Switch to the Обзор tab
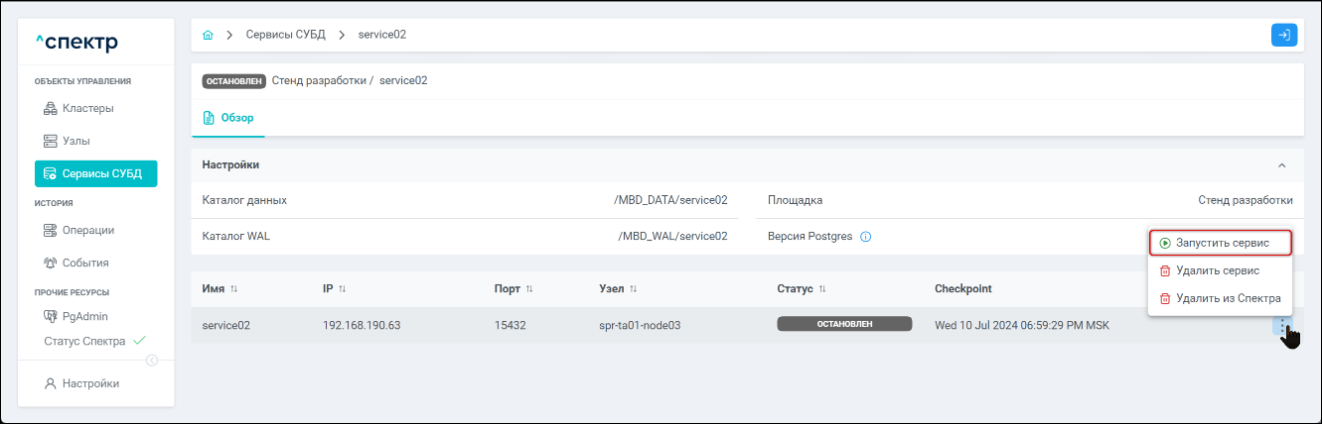The width and height of the screenshot is (1323, 425). [228, 118]
